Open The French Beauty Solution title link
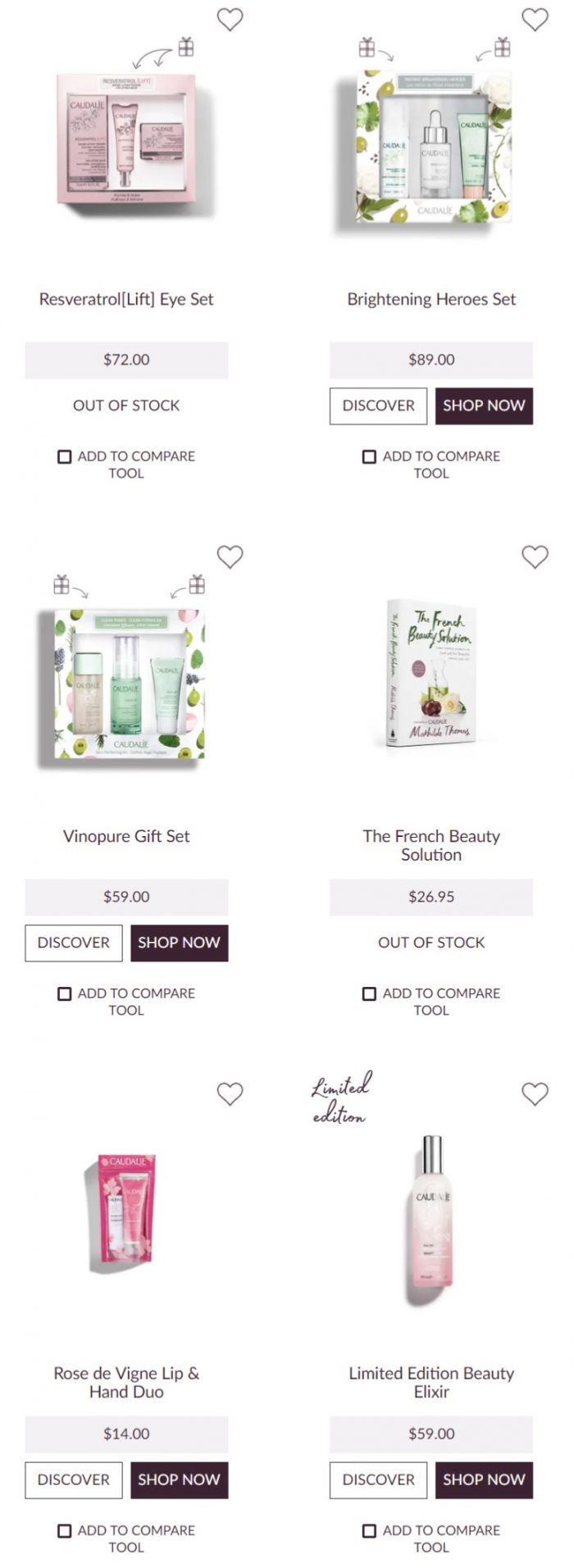The image size is (574, 1568). [431, 845]
